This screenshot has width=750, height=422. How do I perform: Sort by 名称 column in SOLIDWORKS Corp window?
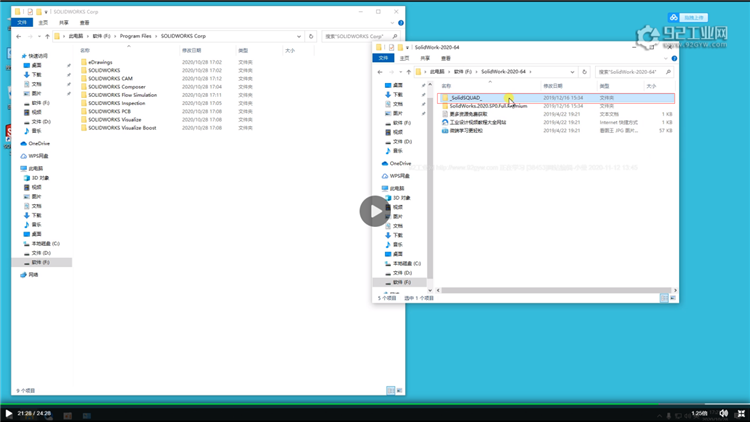click(x=85, y=50)
